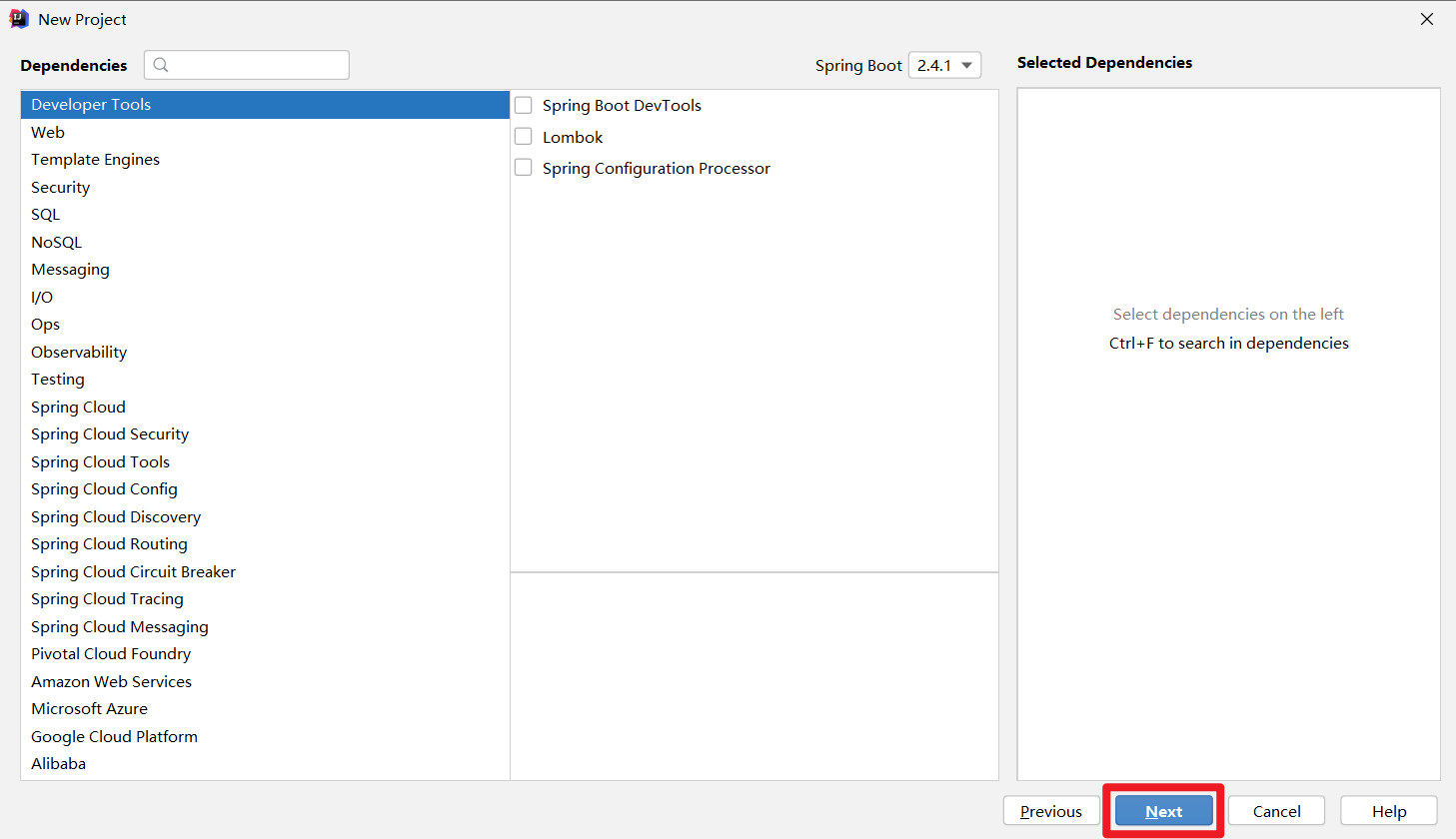Select the Testing category

tap(265, 380)
